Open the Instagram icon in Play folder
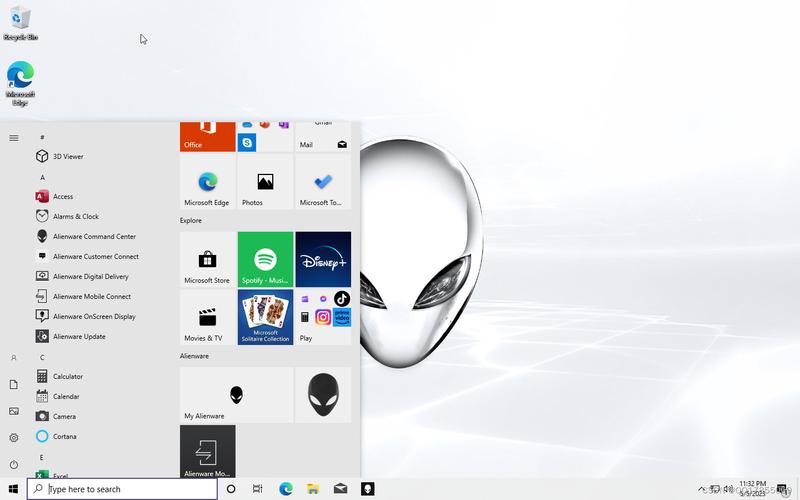The height and width of the screenshot is (500, 800). click(323, 317)
